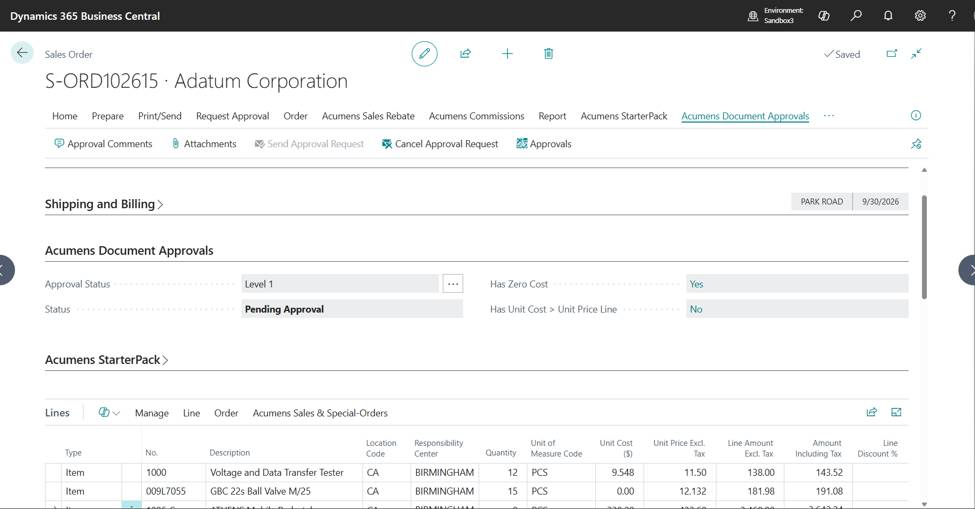Click the back arrow button
This screenshot has height=509, width=975.
click(x=22, y=53)
